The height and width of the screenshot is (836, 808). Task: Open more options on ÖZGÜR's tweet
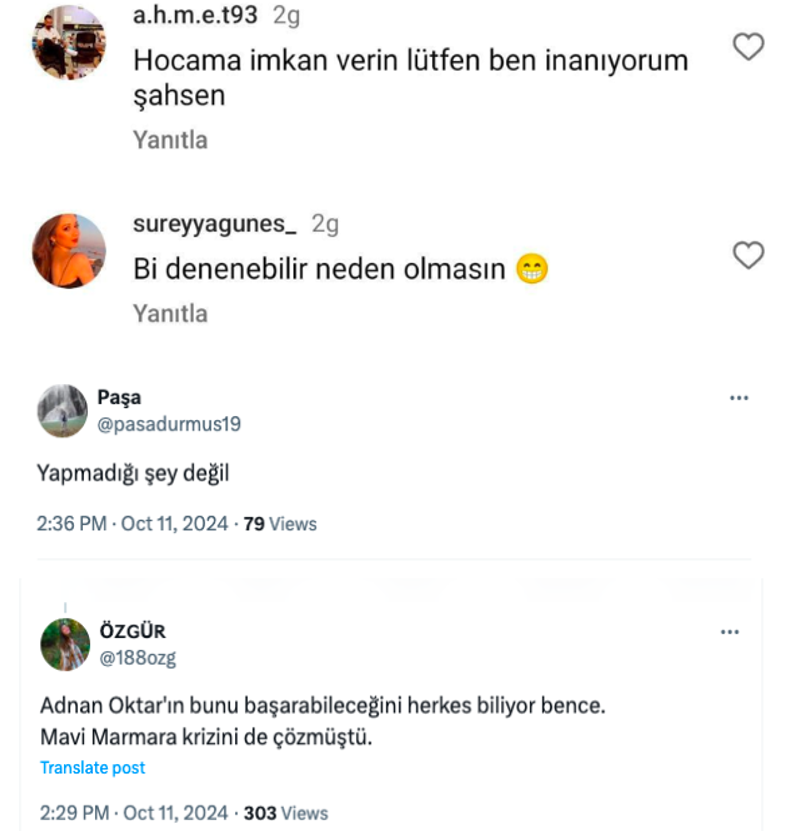click(x=731, y=632)
